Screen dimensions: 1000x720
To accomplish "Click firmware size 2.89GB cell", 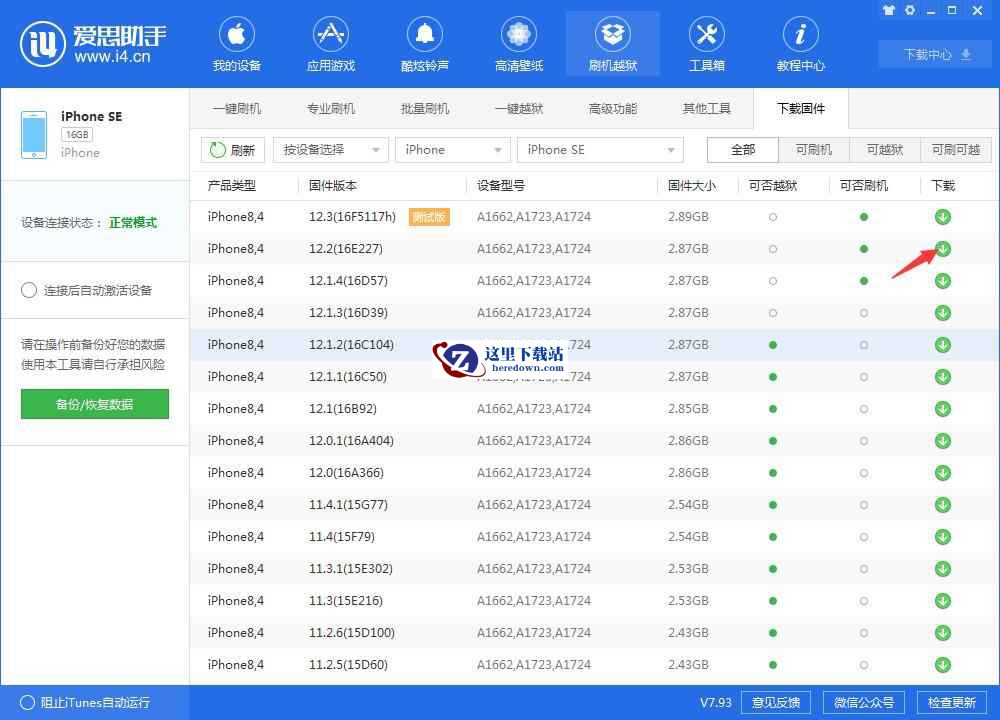I will coord(688,217).
